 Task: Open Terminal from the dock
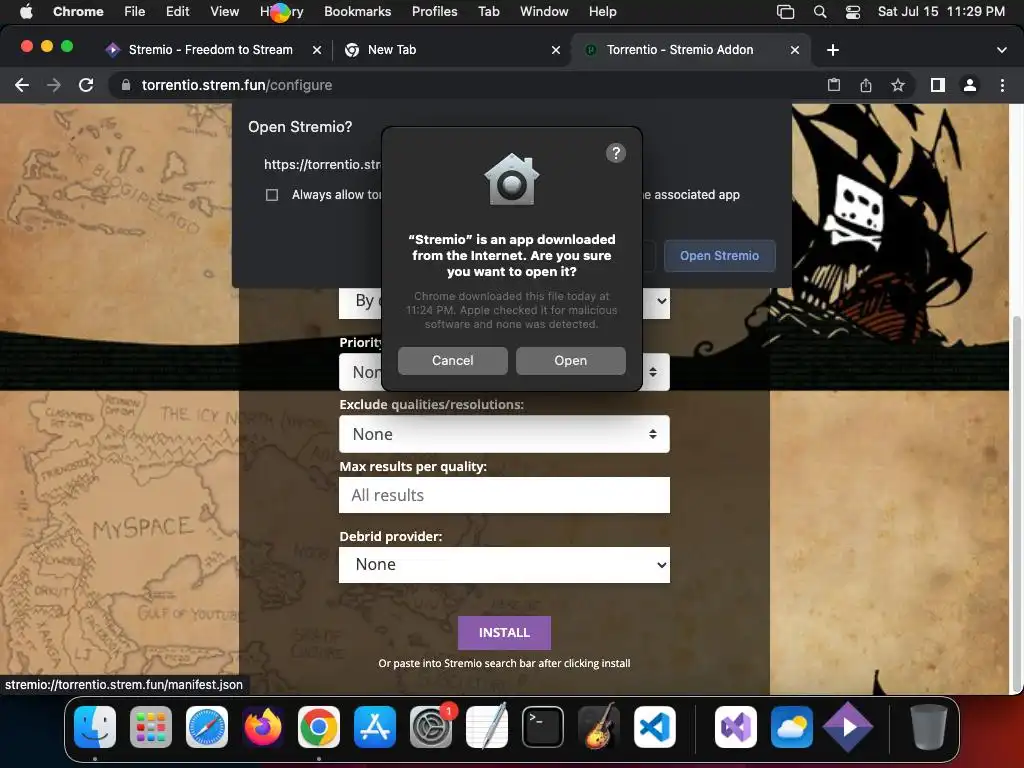[x=543, y=727]
